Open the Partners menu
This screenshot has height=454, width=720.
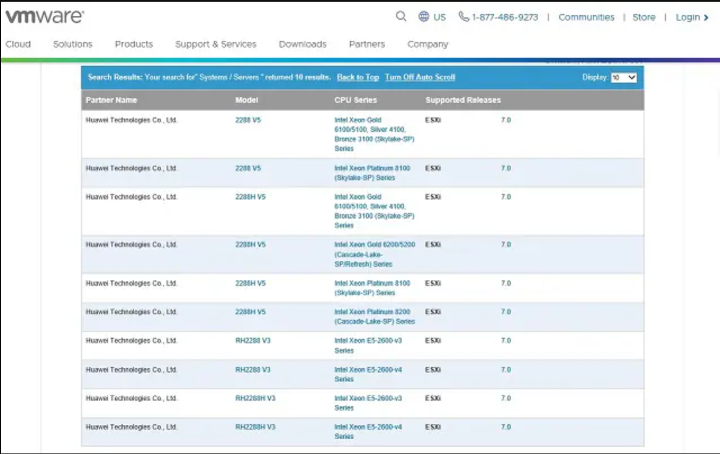pyautogui.click(x=367, y=44)
